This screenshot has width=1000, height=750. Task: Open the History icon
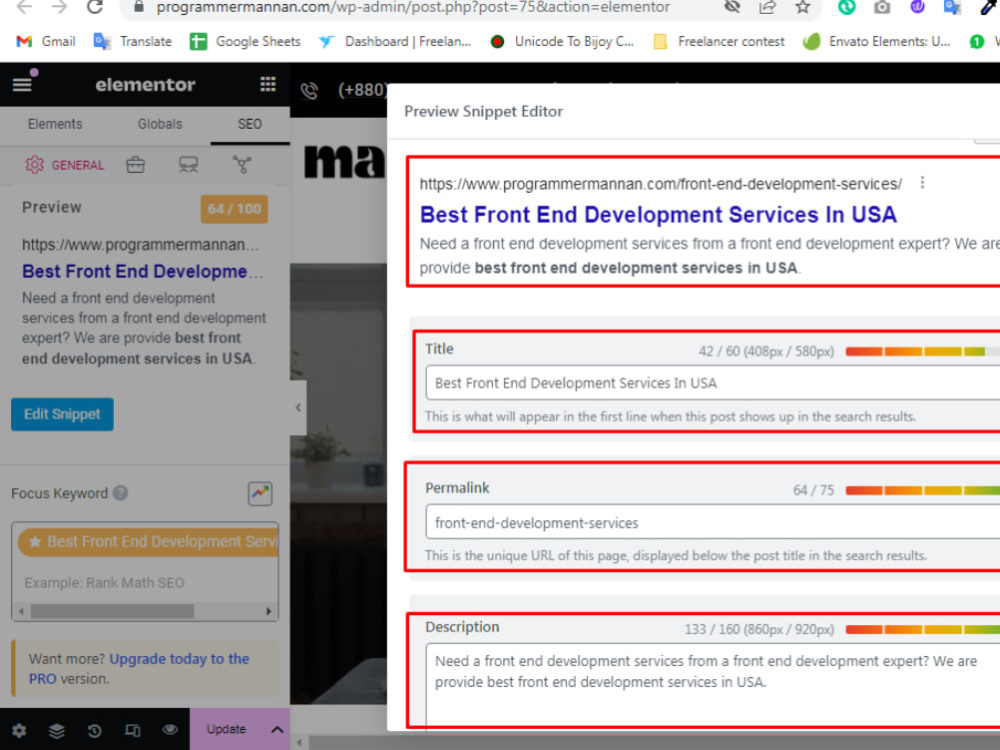pyautogui.click(x=94, y=730)
